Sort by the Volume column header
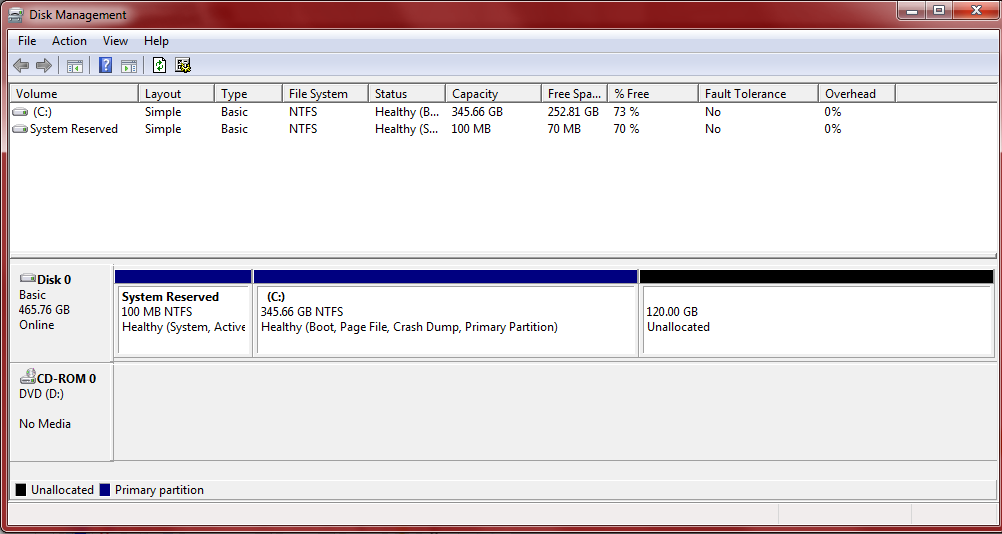1002x534 pixels. coord(74,94)
